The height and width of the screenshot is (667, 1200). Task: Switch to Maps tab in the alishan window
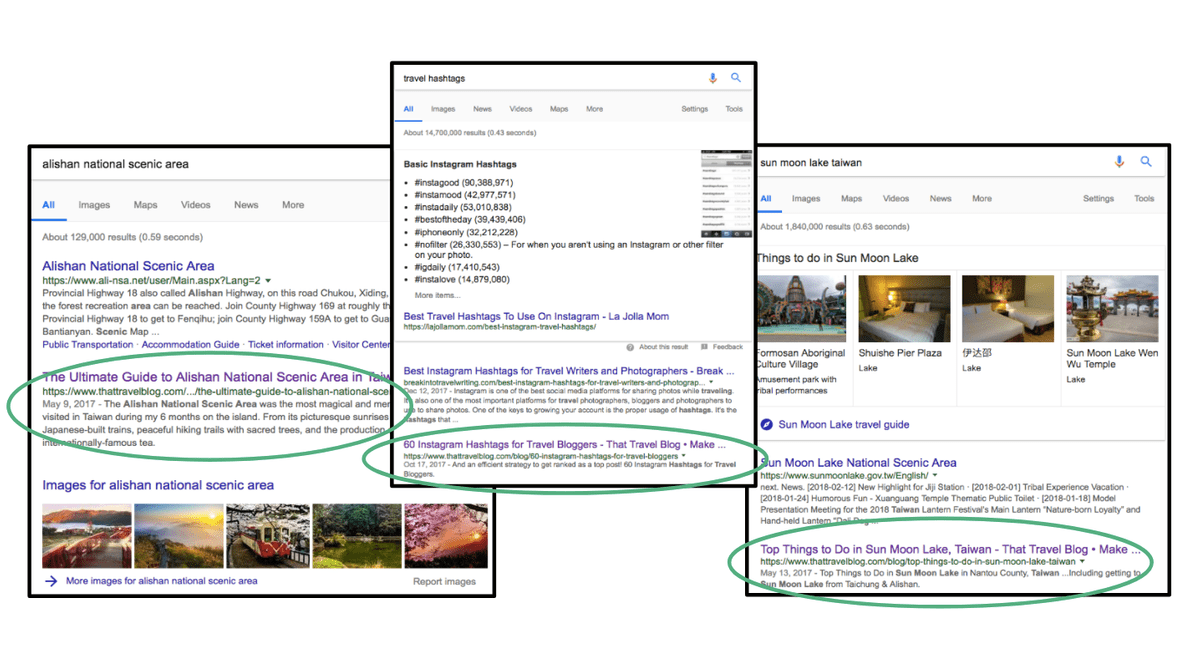tap(146, 205)
